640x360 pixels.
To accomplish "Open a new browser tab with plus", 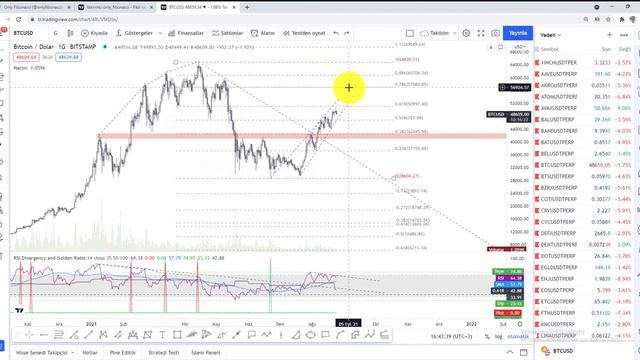I will pyautogui.click(x=247, y=7).
